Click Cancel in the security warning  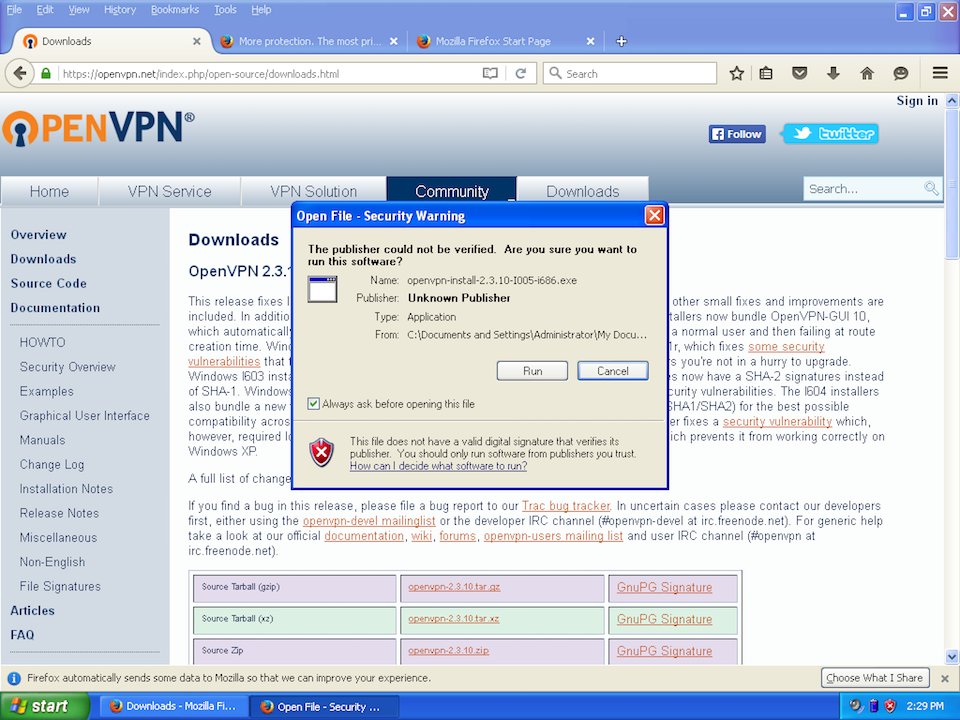click(612, 371)
